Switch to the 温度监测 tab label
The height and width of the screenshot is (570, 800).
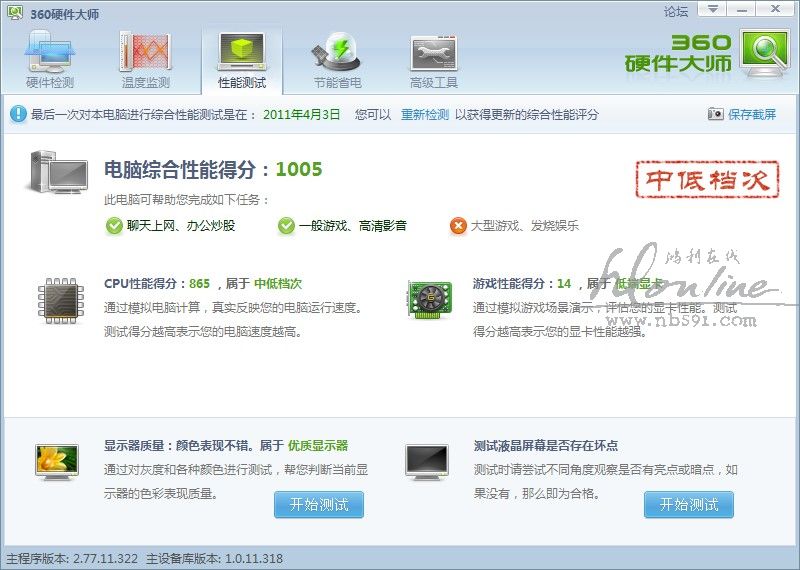tap(146, 83)
